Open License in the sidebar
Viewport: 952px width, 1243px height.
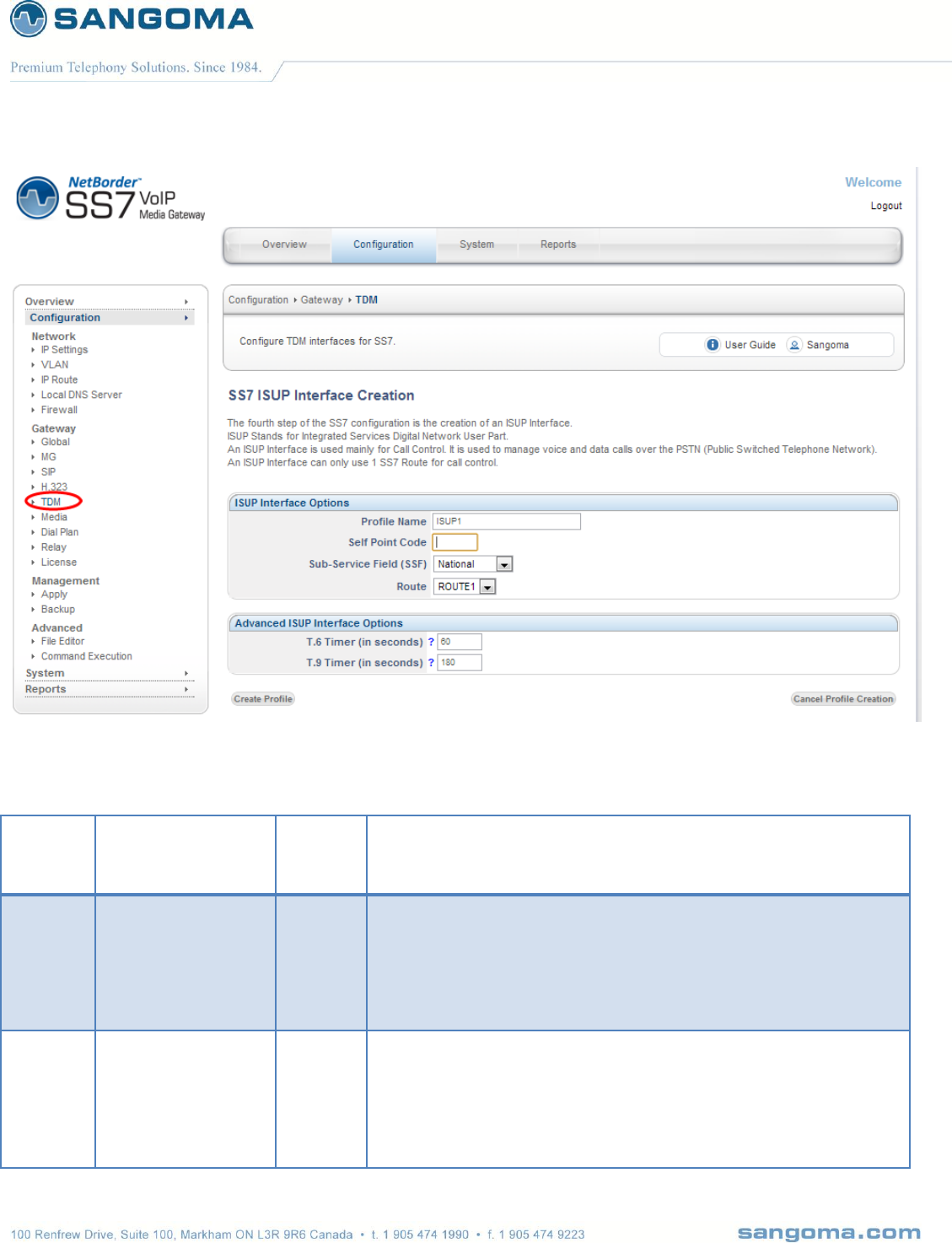pyautogui.click(x=59, y=563)
